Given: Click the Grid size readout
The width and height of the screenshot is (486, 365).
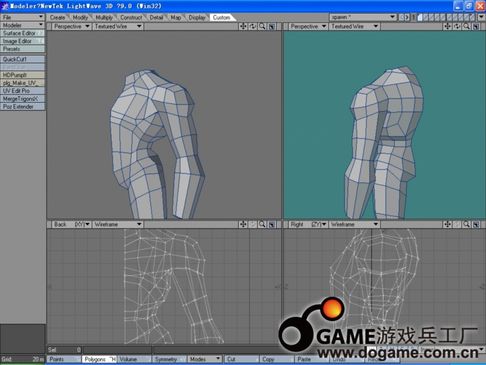Looking at the screenshot, I should (x=23, y=359).
